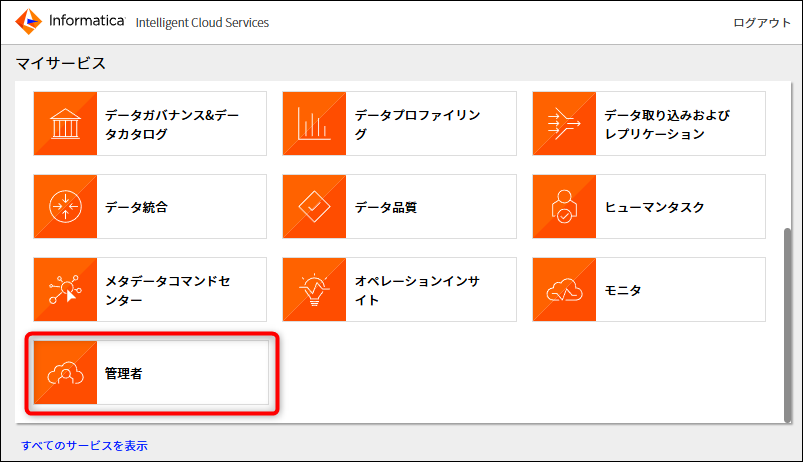Select データ統合 service label

pos(136,207)
